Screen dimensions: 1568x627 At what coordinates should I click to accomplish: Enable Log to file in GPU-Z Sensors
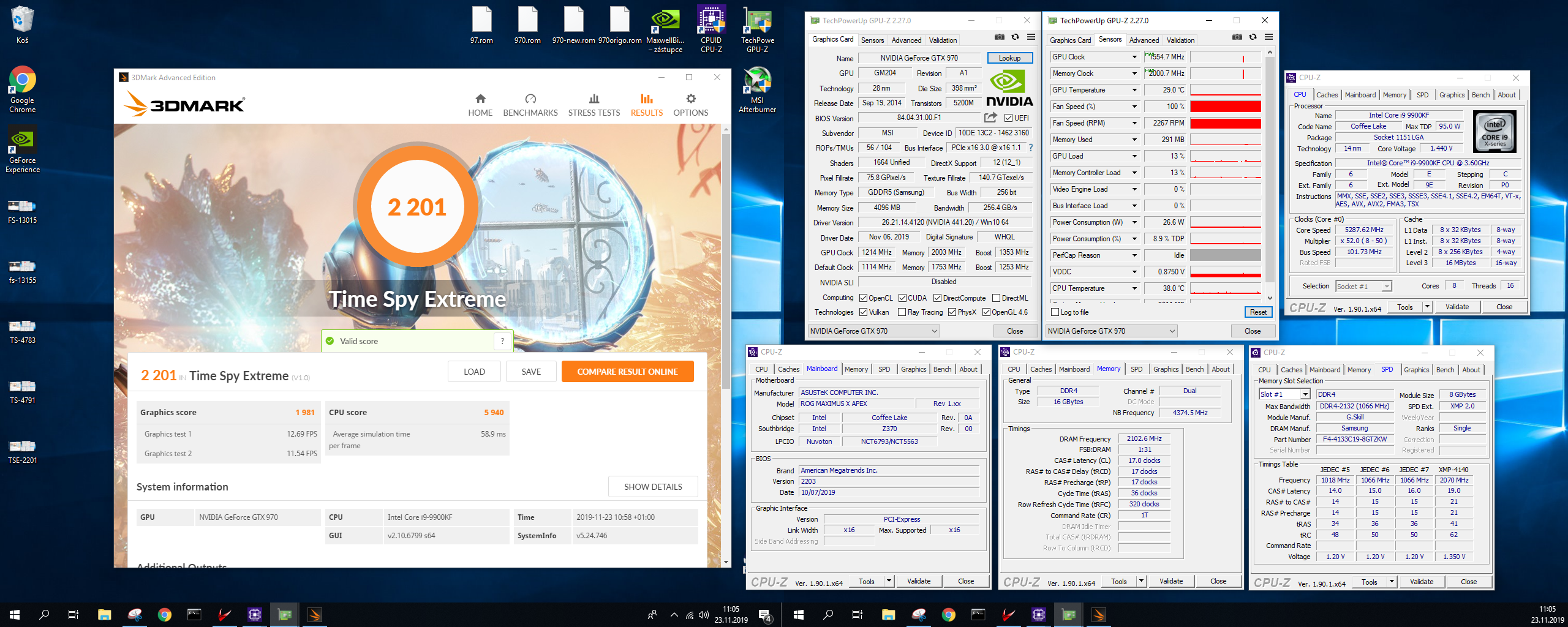pos(1055,312)
